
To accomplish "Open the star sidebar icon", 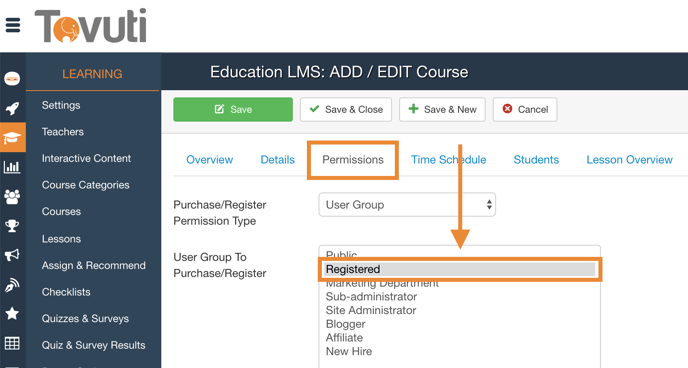I will pos(12,314).
